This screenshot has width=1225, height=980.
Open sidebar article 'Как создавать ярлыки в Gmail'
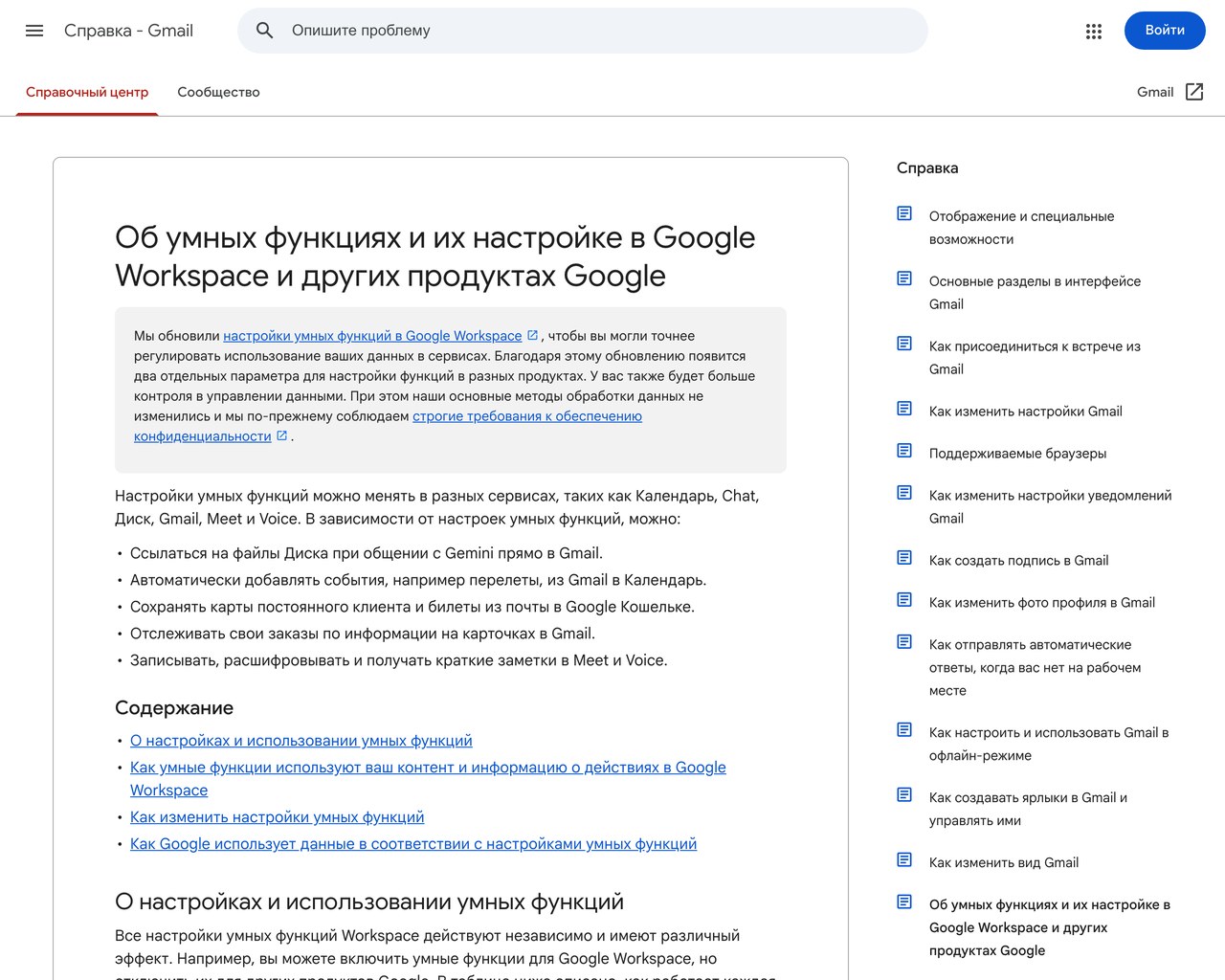[1028, 810]
